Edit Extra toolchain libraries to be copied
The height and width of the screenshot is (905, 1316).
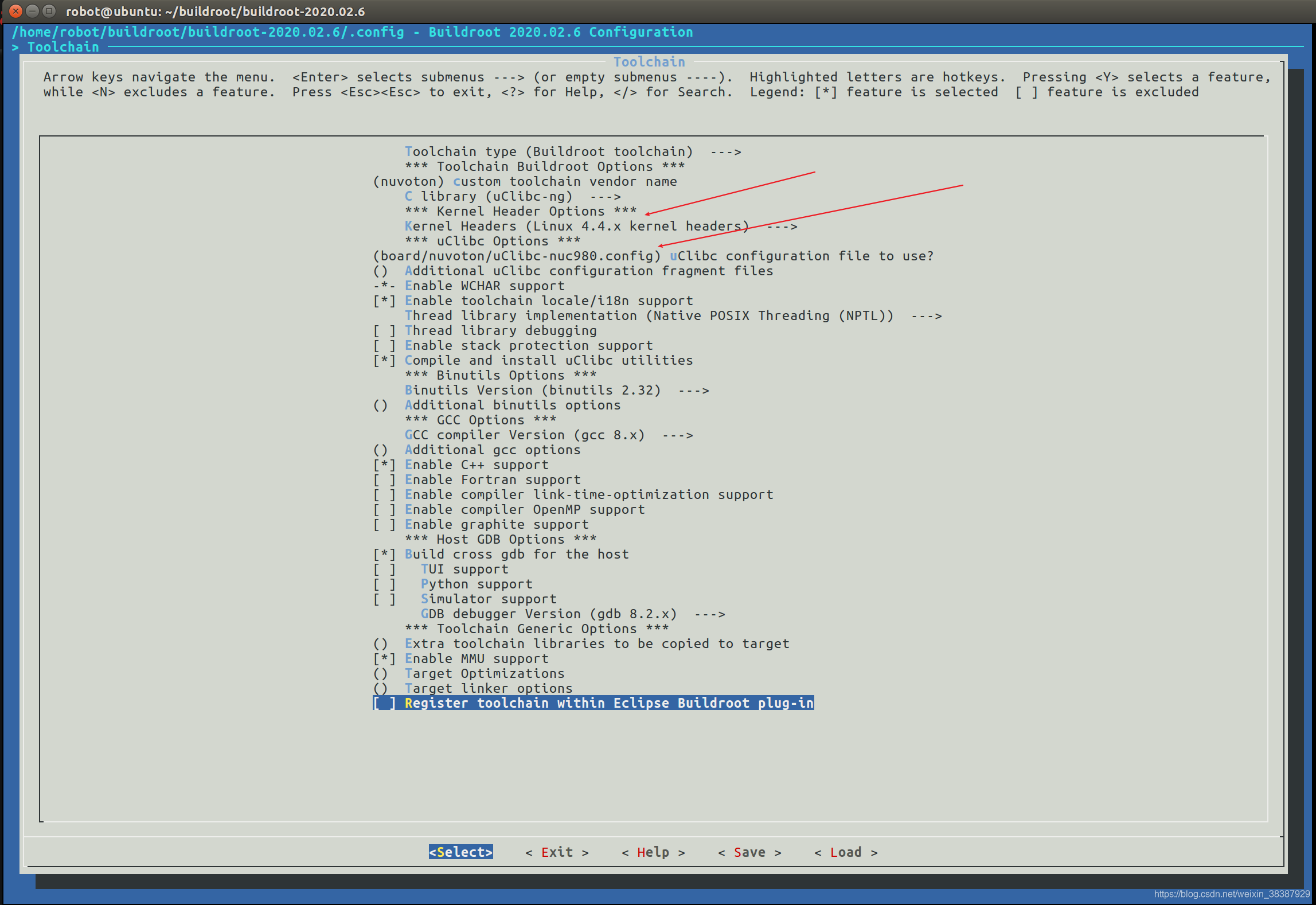[x=581, y=643]
